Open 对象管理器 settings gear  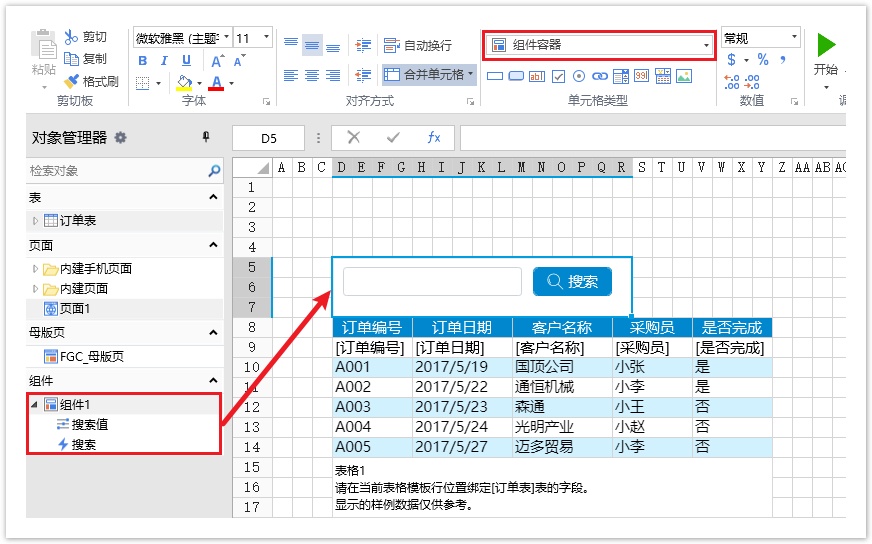[120, 137]
